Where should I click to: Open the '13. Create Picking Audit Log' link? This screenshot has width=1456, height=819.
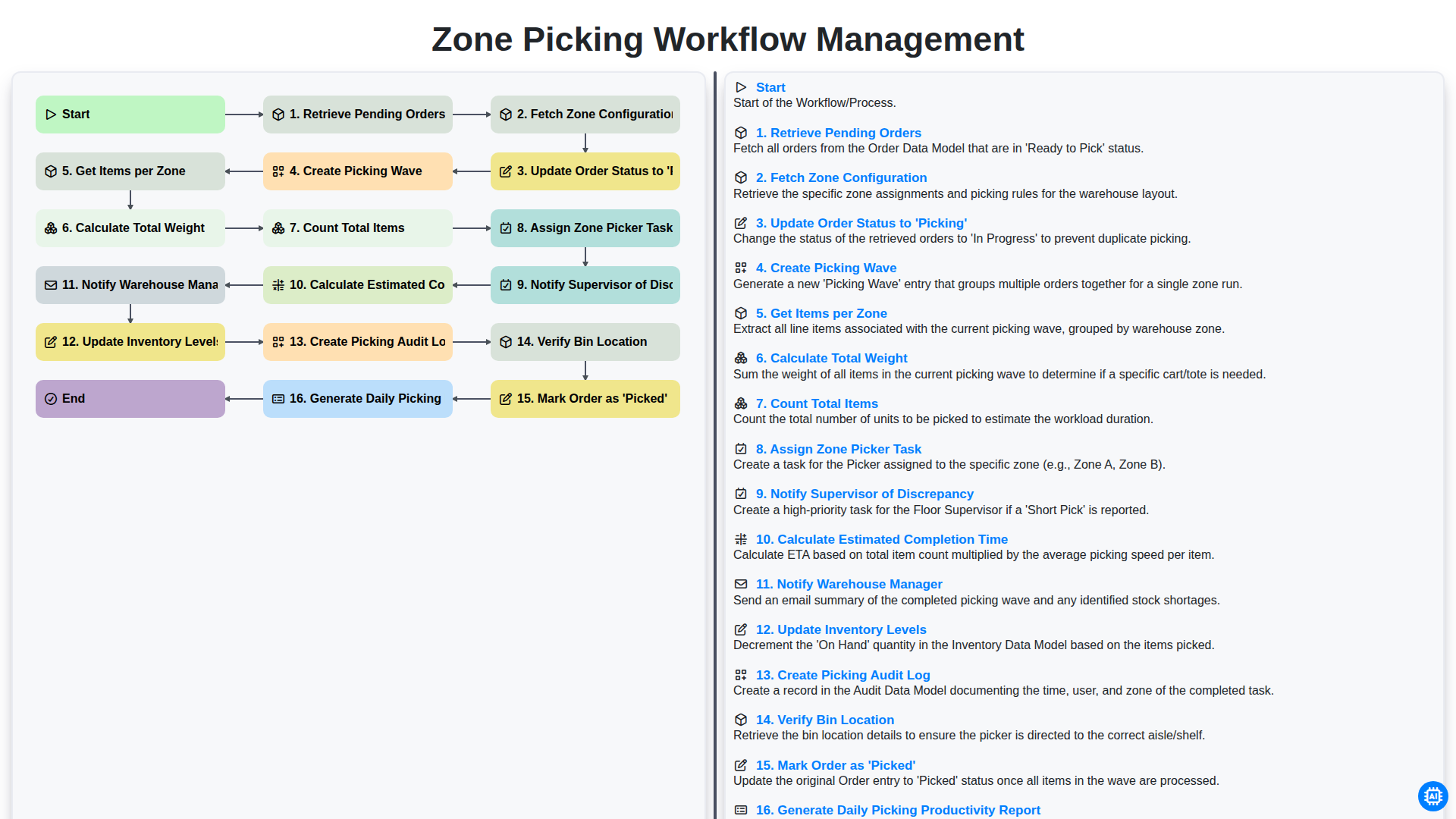[x=843, y=675]
